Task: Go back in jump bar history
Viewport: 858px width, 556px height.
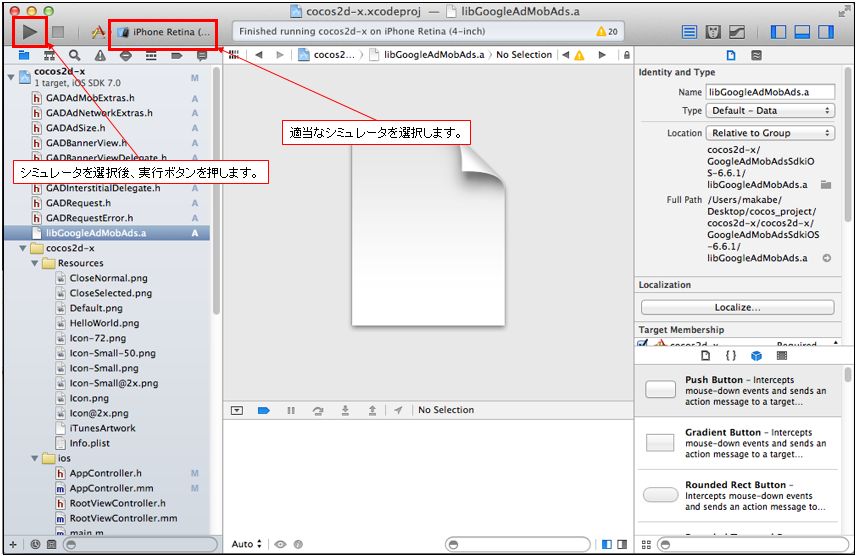Action: click(259, 55)
